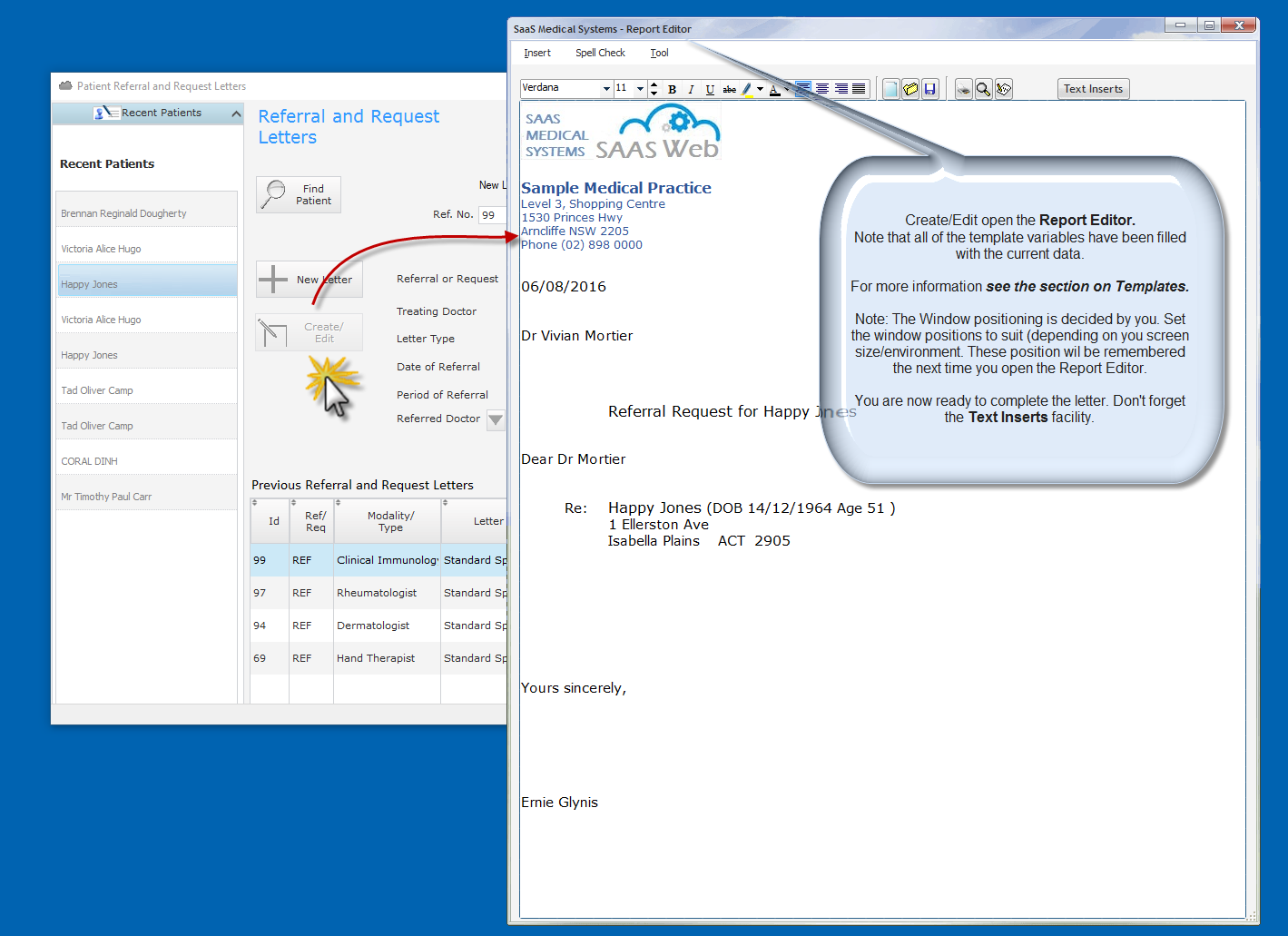Increase font size with the up stepper
The height and width of the screenshot is (936, 1288).
[654, 84]
